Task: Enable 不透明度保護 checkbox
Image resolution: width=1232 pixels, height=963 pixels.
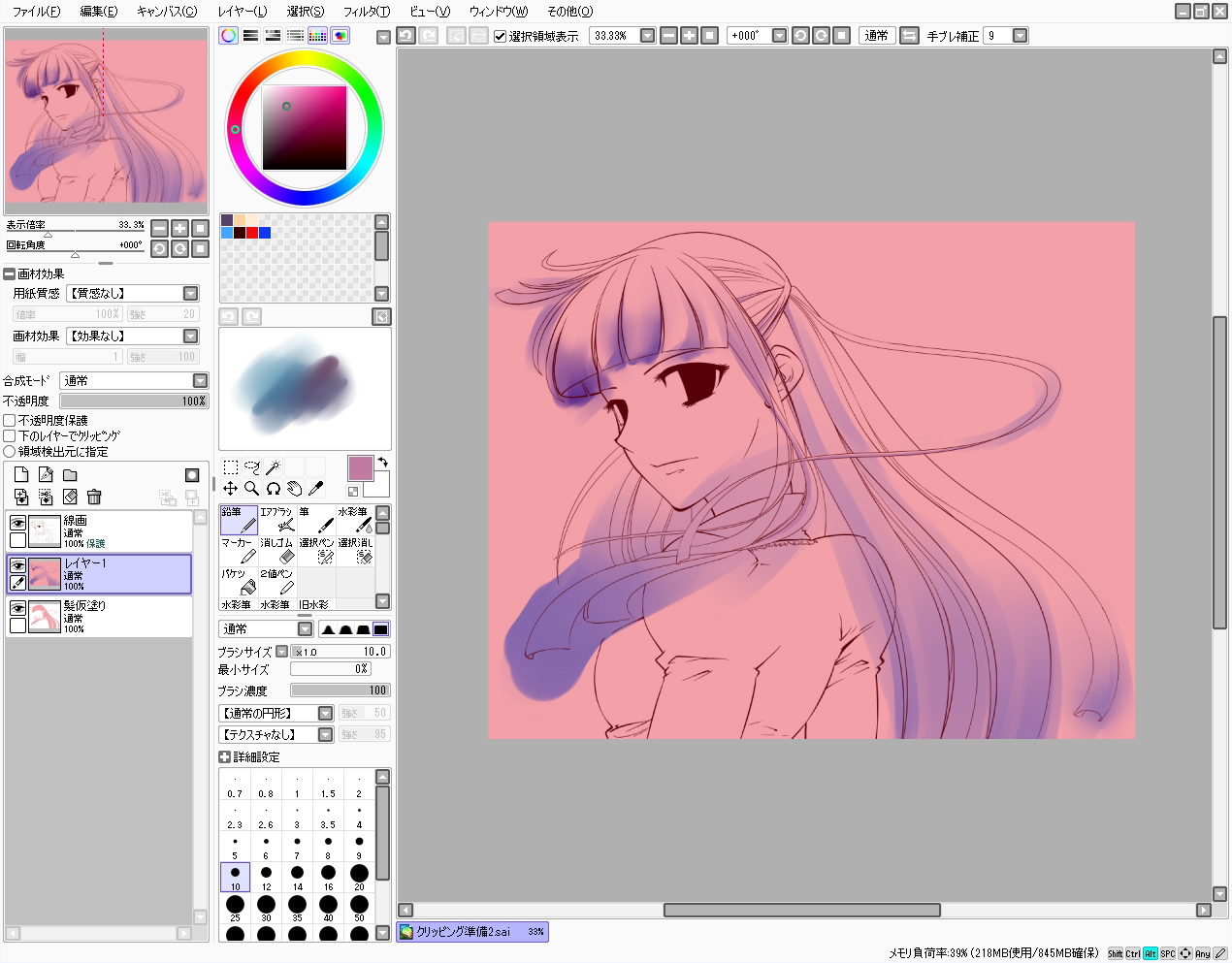Action: 10,421
